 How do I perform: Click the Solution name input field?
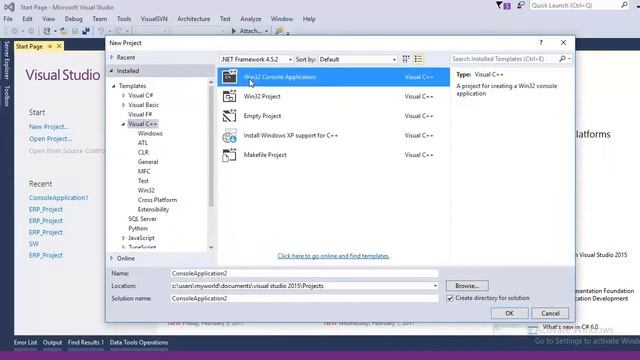click(x=304, y=298)
